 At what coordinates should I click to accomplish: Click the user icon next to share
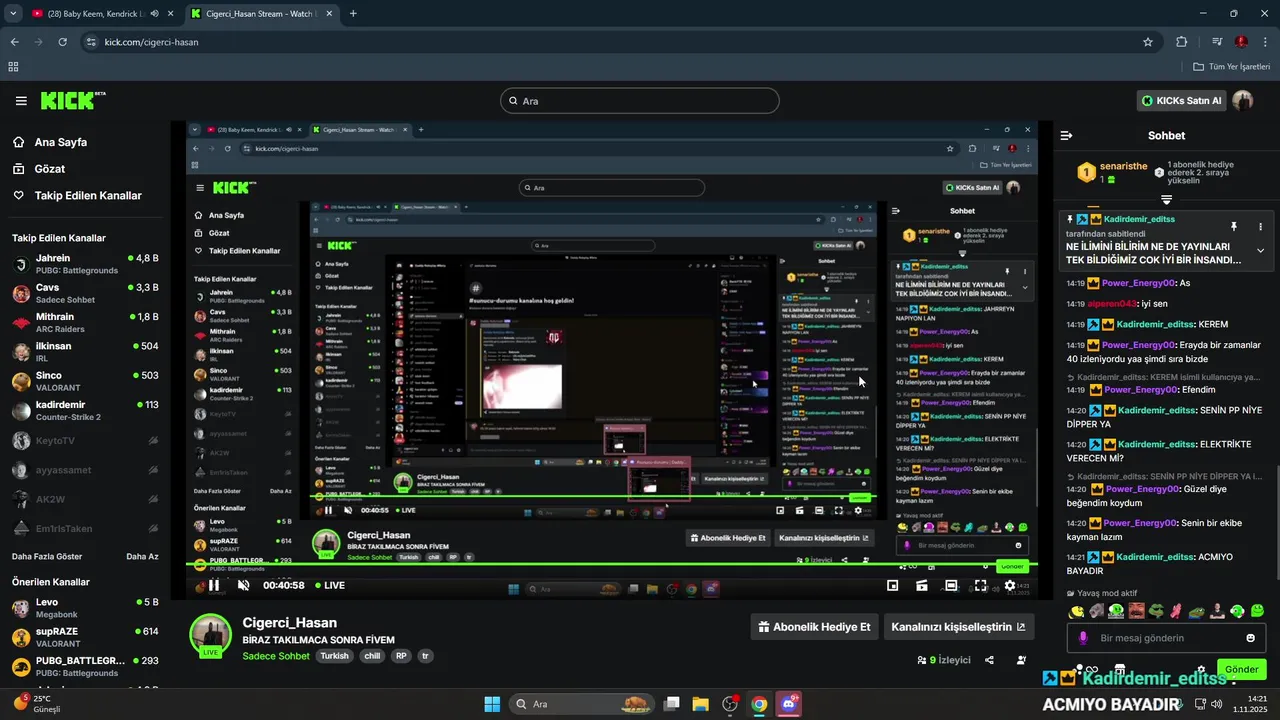[1021, 660]
